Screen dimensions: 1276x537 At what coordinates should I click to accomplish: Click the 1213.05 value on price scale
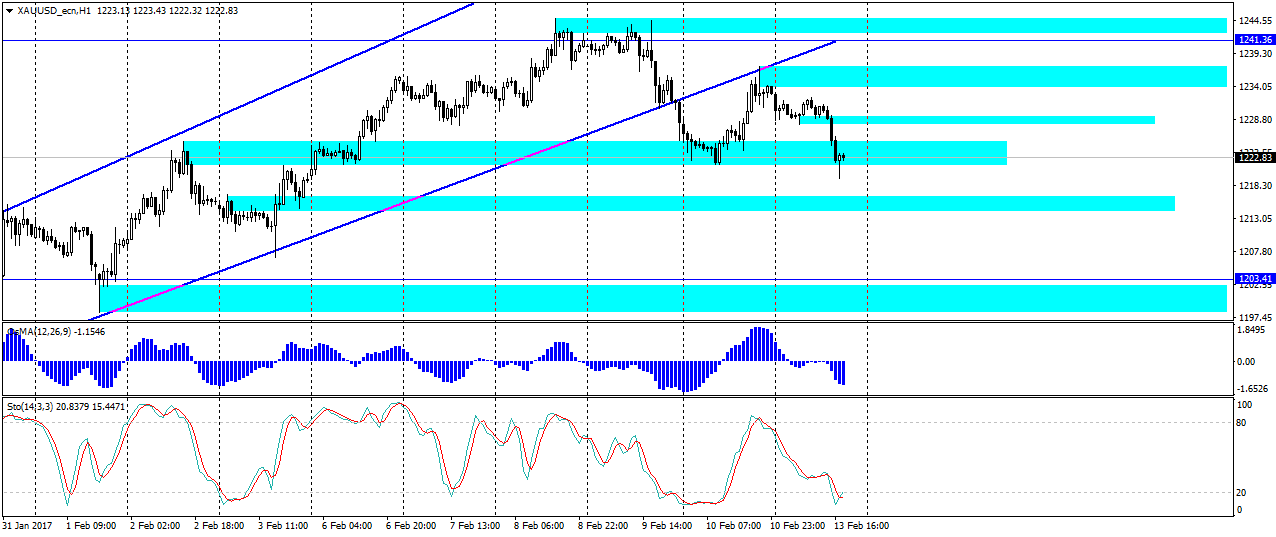(1254, 219)
